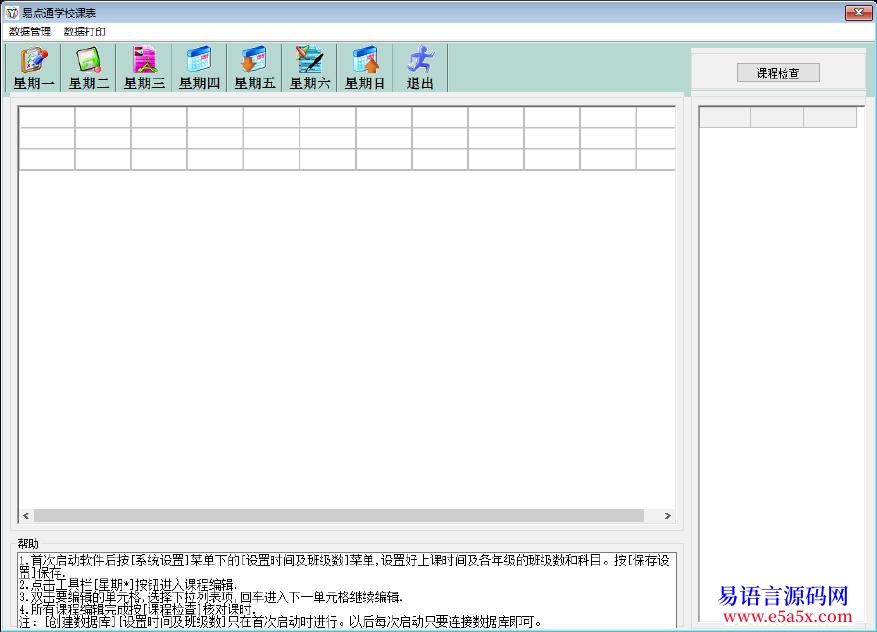Click the horizontal scrollbar left arrow
The image size is (877, 632).
[27, 516]
